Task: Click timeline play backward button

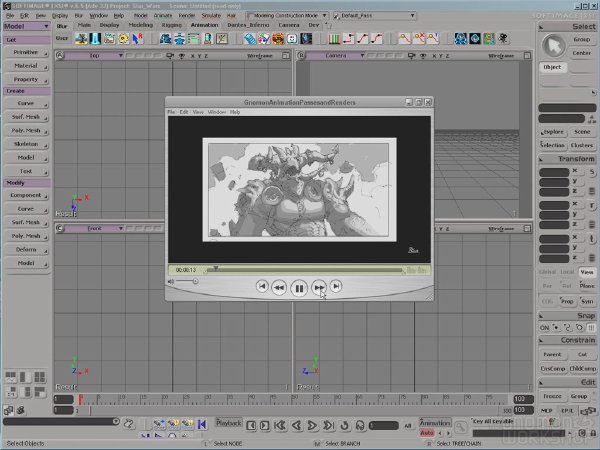Action: click(x=296, y=426)
